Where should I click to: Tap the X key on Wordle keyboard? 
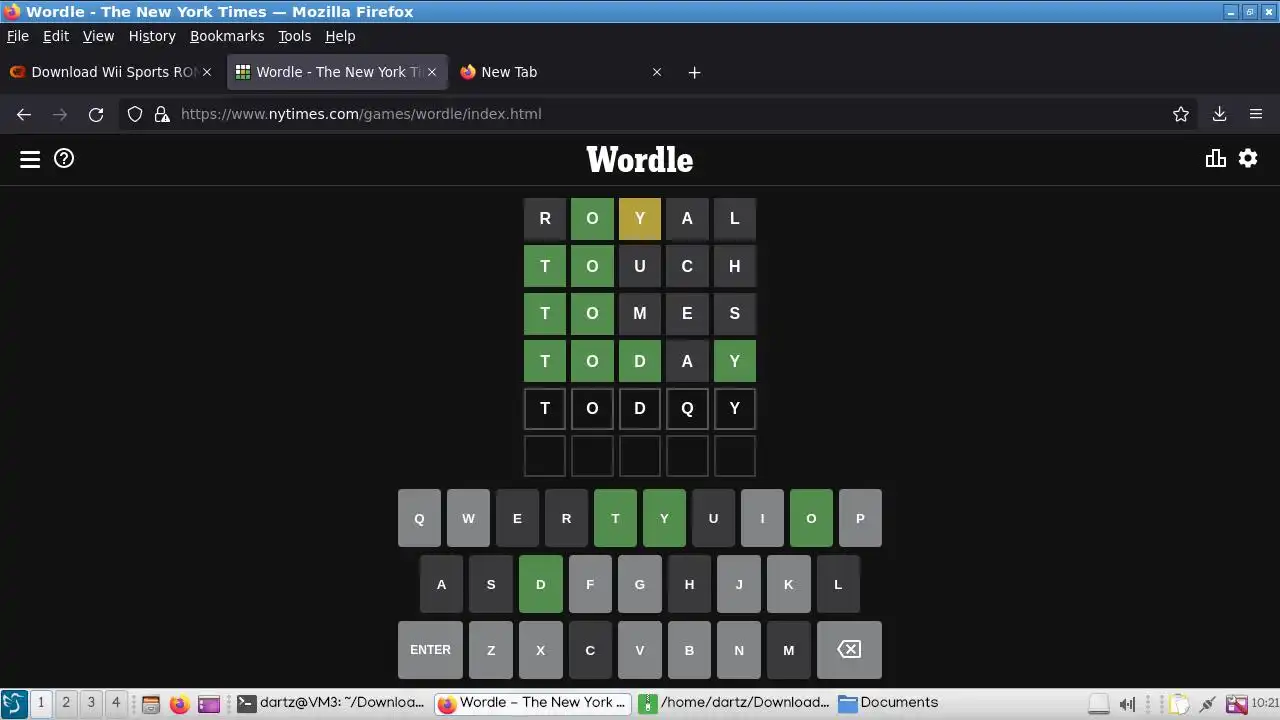pos(541,650)
